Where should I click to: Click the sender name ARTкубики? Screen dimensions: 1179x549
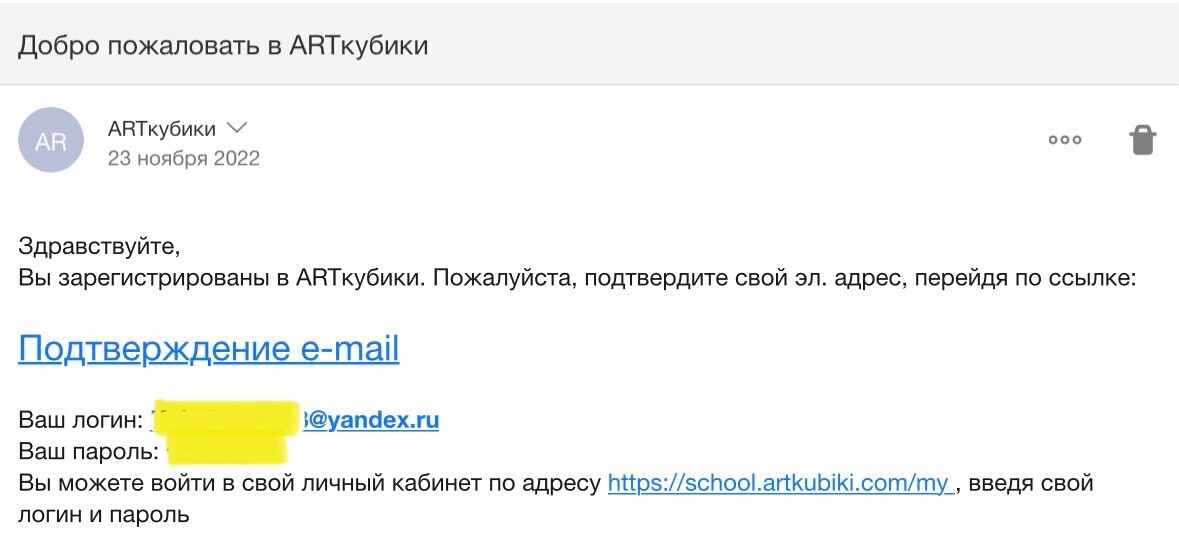tap(161, 129)
